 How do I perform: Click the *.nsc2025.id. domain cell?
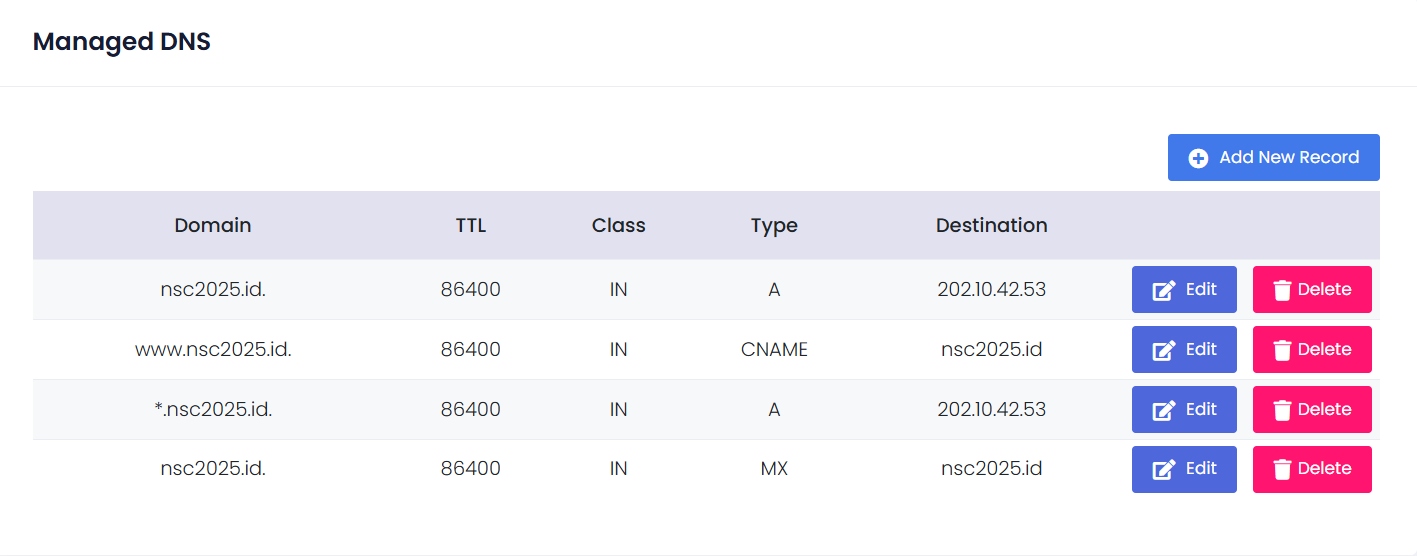[x=213, y=410]
